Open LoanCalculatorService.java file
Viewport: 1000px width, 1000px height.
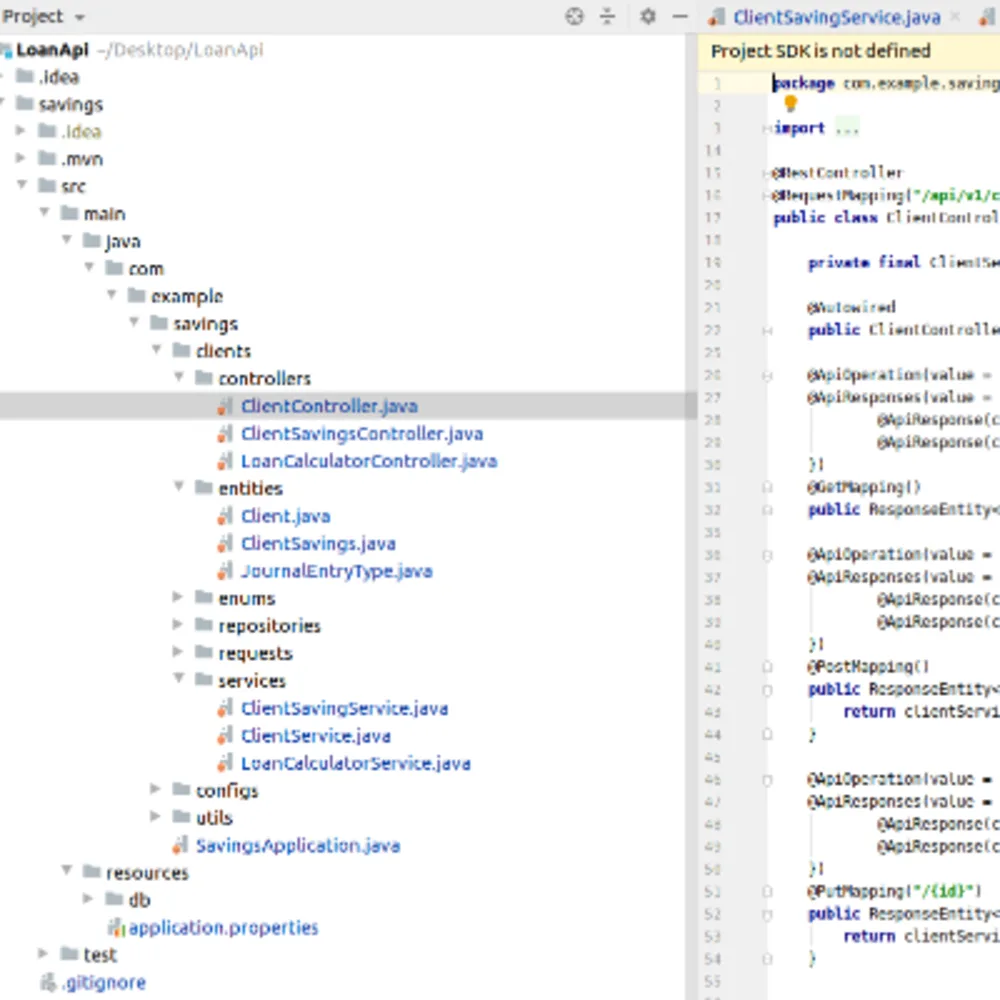[356, 763]
